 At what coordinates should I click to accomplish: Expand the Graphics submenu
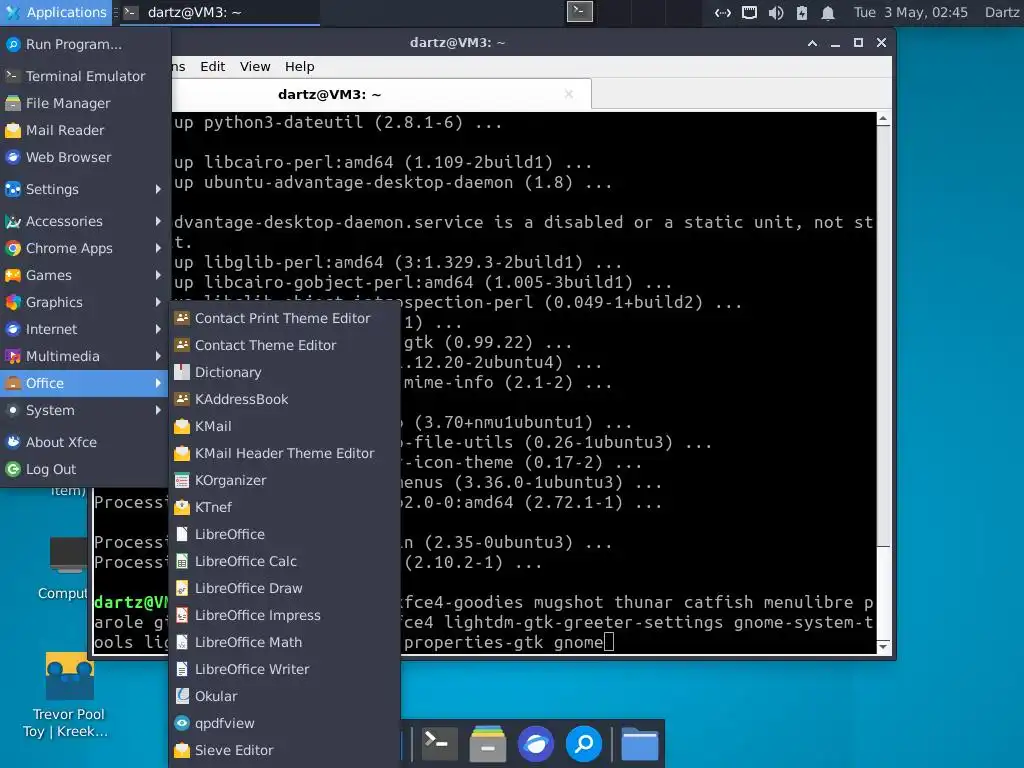(85, 302)
